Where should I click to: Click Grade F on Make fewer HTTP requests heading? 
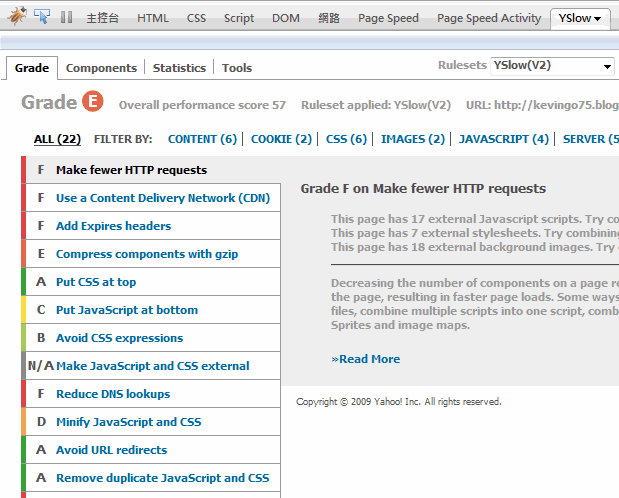(x=423, y=189)
